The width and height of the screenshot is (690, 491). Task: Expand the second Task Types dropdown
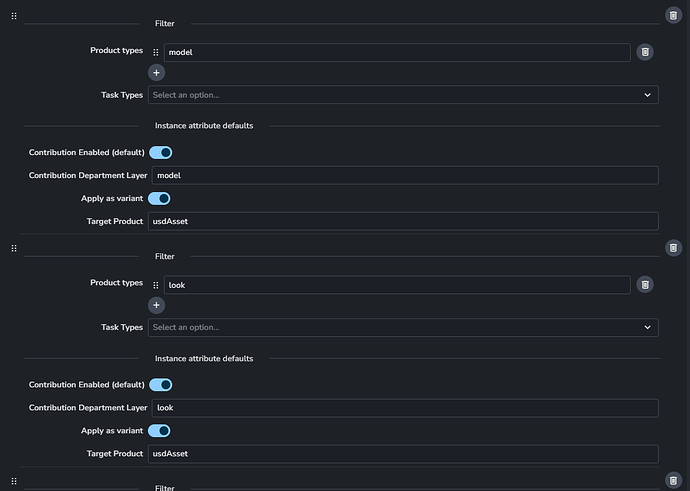click(x=403, y=327)
